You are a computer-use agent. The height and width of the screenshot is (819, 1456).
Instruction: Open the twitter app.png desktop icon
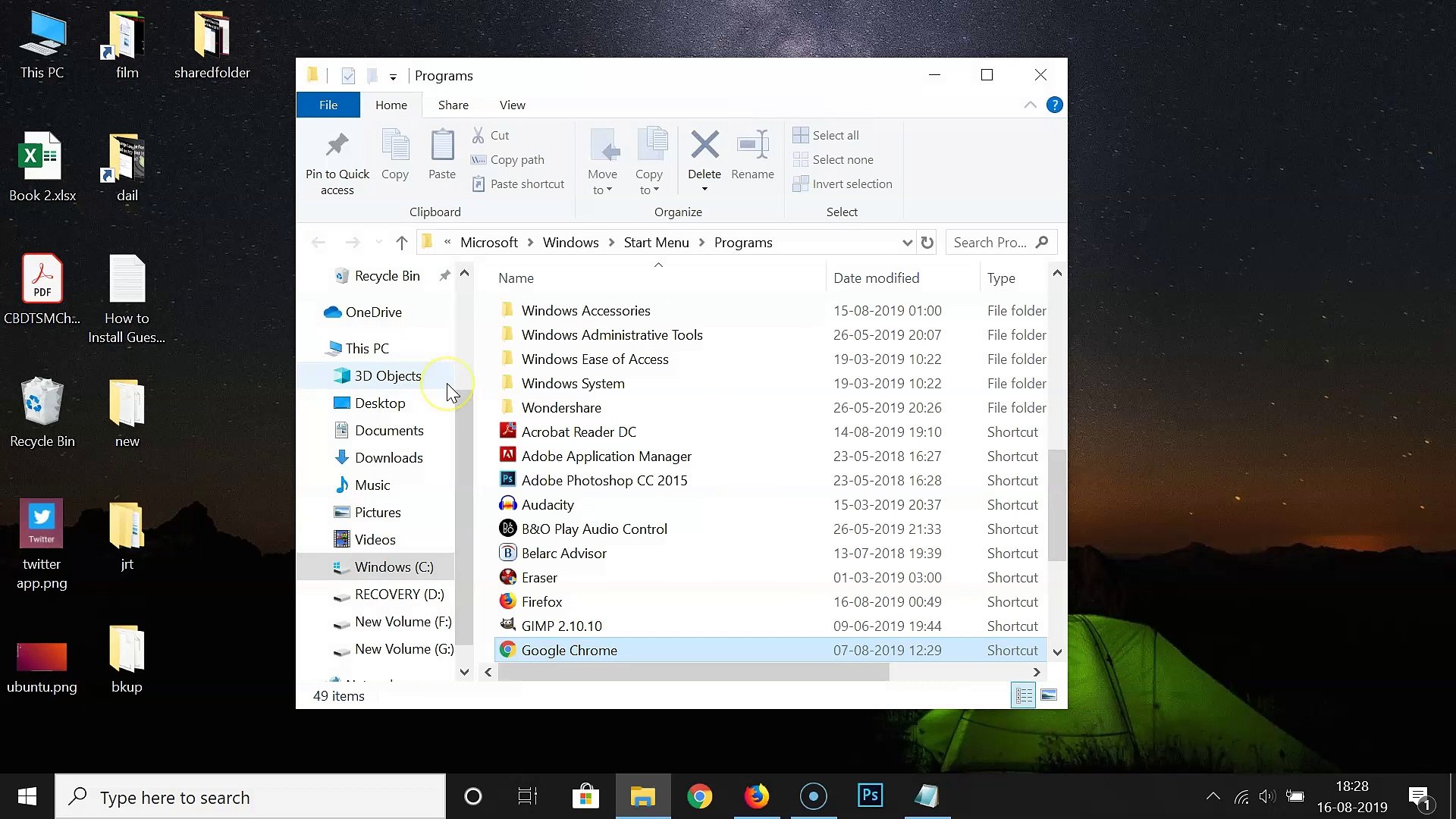(x=42, y=544)
